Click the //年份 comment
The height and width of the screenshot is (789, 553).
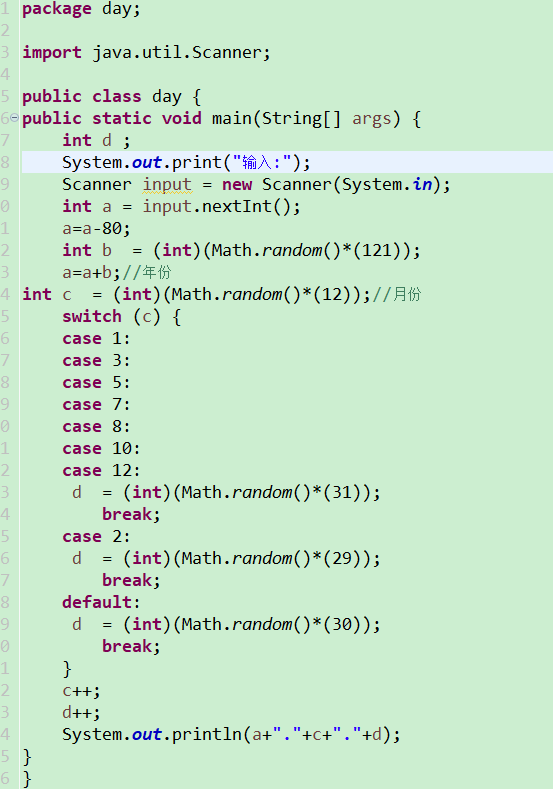pyautogui.click(x=147, y=272)
